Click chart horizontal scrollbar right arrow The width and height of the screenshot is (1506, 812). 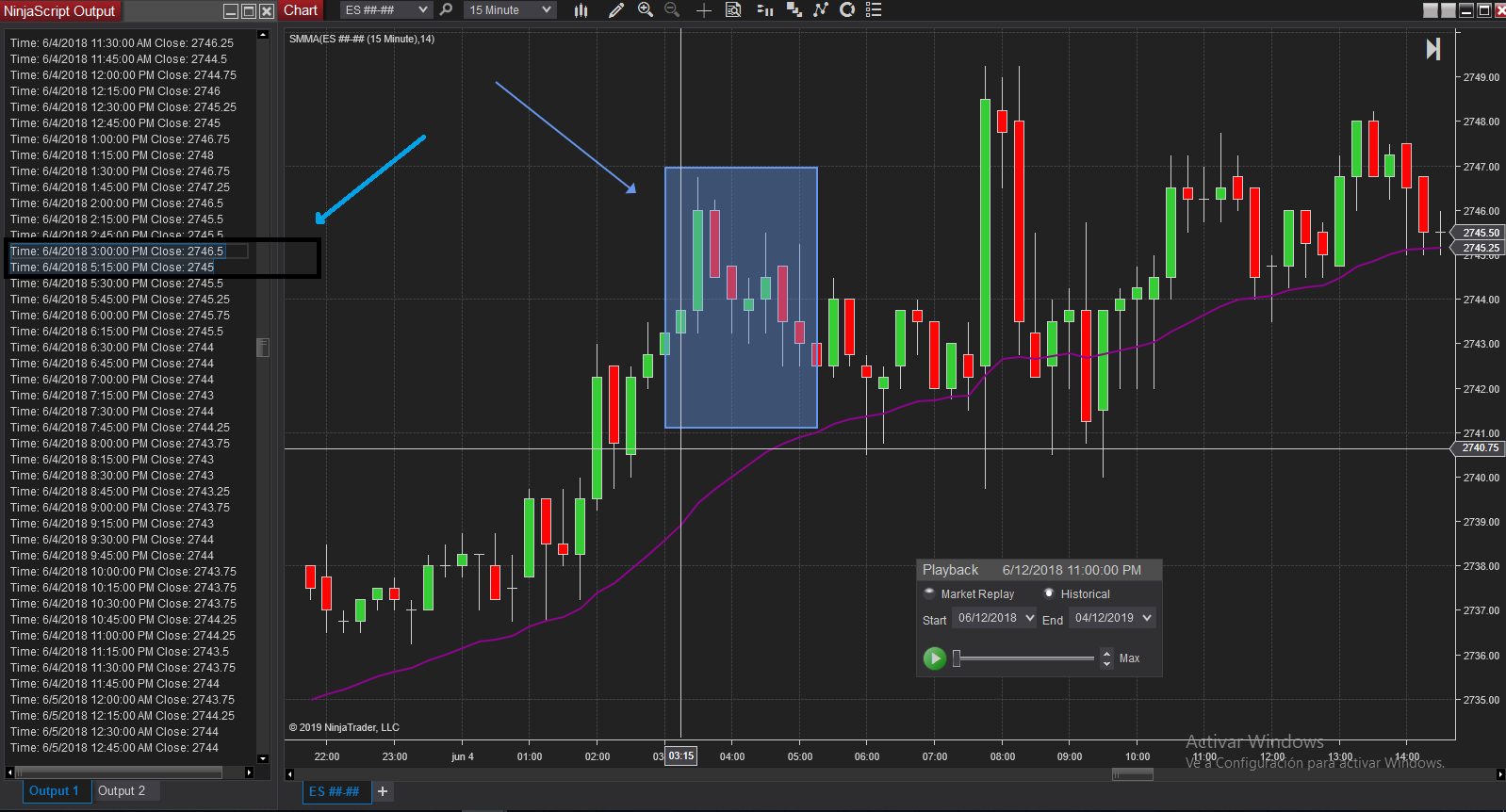tap(1499, 774)
